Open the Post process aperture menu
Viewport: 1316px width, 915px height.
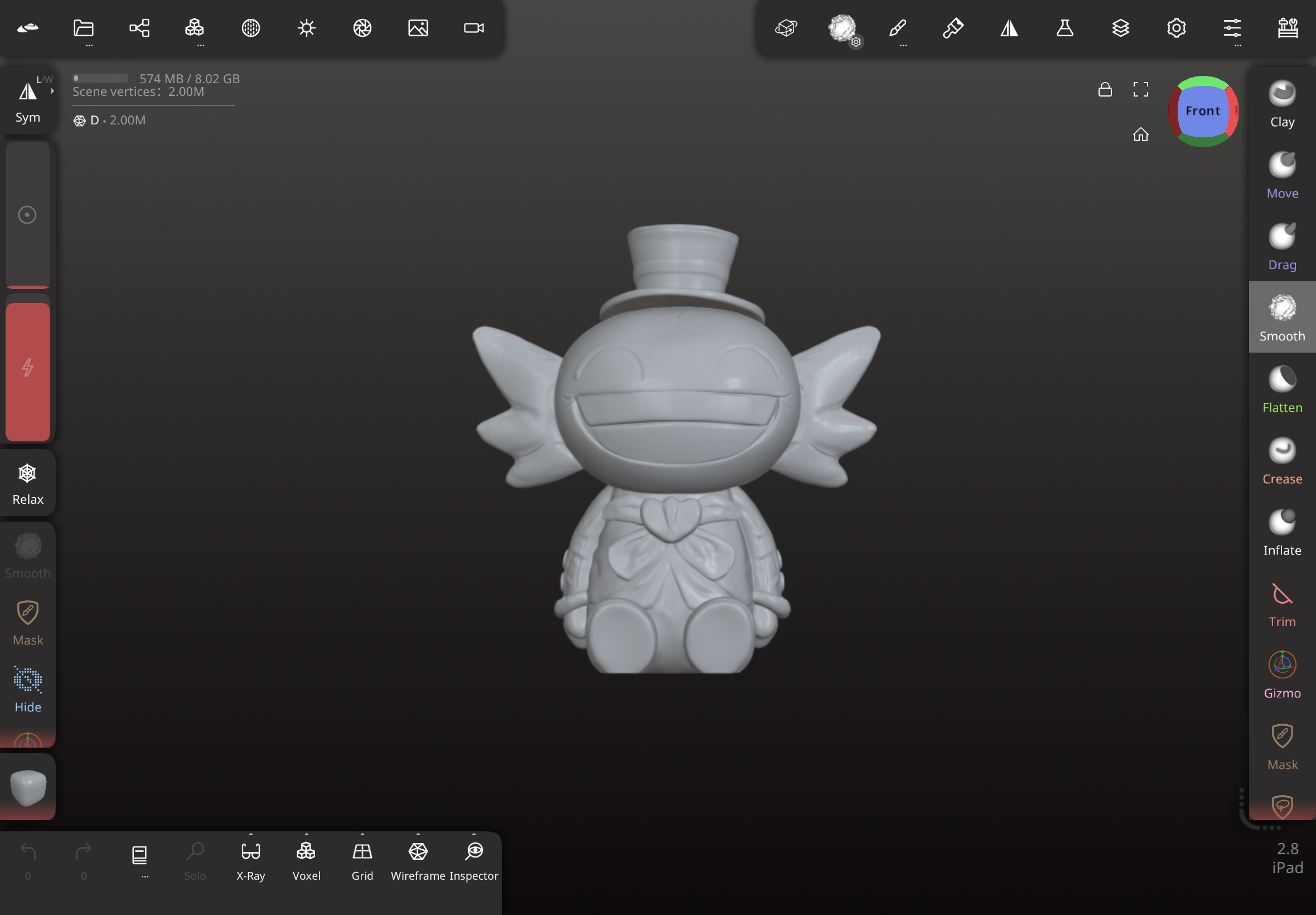point(362,28)
